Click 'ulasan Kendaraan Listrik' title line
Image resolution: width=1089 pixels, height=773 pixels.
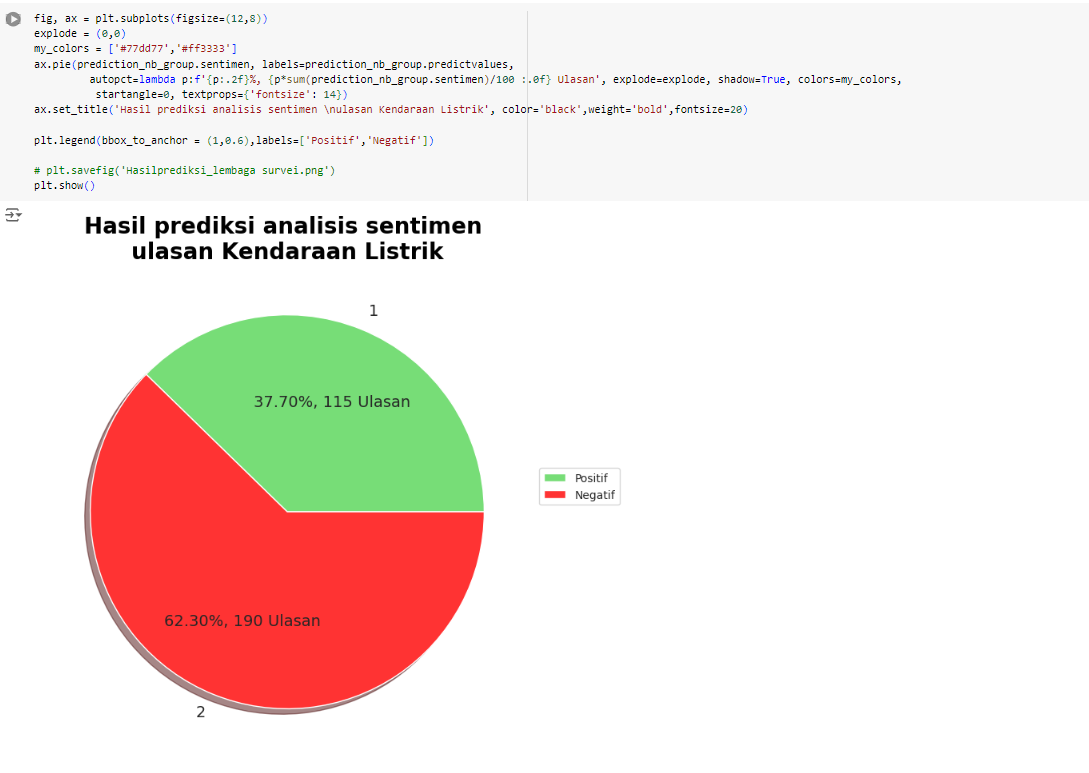287,251
